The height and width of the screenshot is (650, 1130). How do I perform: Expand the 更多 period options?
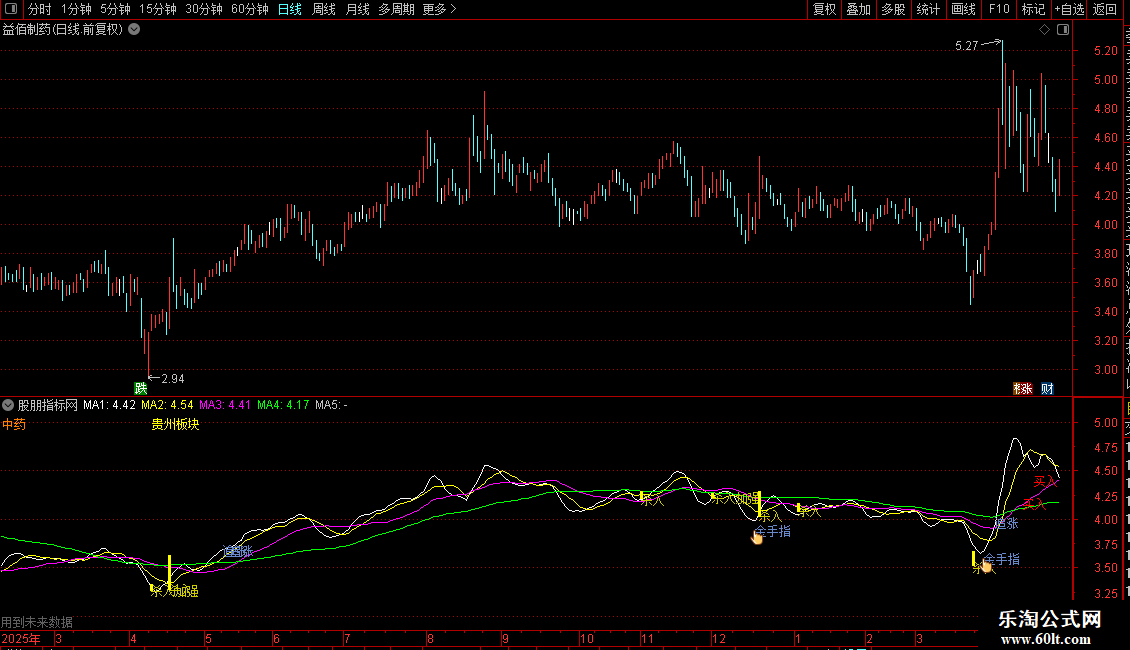(x=440, y=9)
